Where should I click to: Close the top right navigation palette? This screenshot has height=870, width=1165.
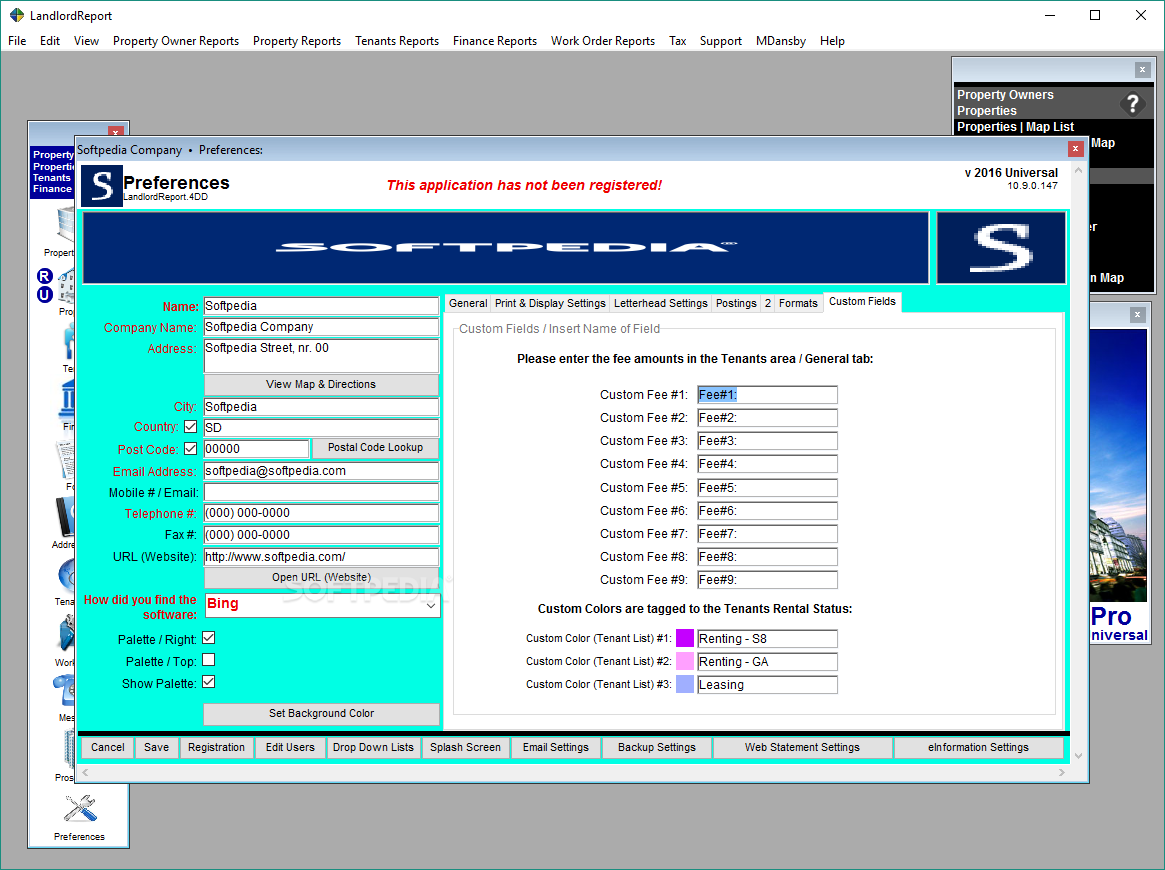[x=1143, y=70]
